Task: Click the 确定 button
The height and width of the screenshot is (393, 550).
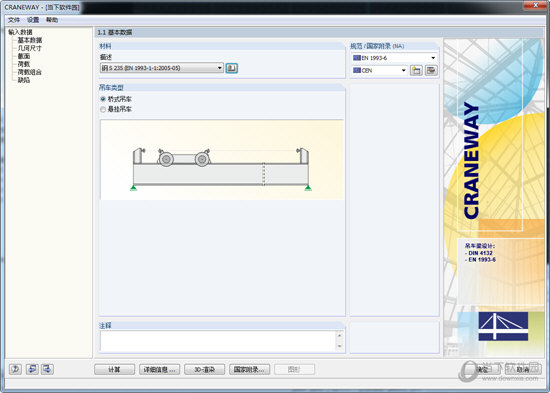Action: pyautogui.click(x=483, y=369)
